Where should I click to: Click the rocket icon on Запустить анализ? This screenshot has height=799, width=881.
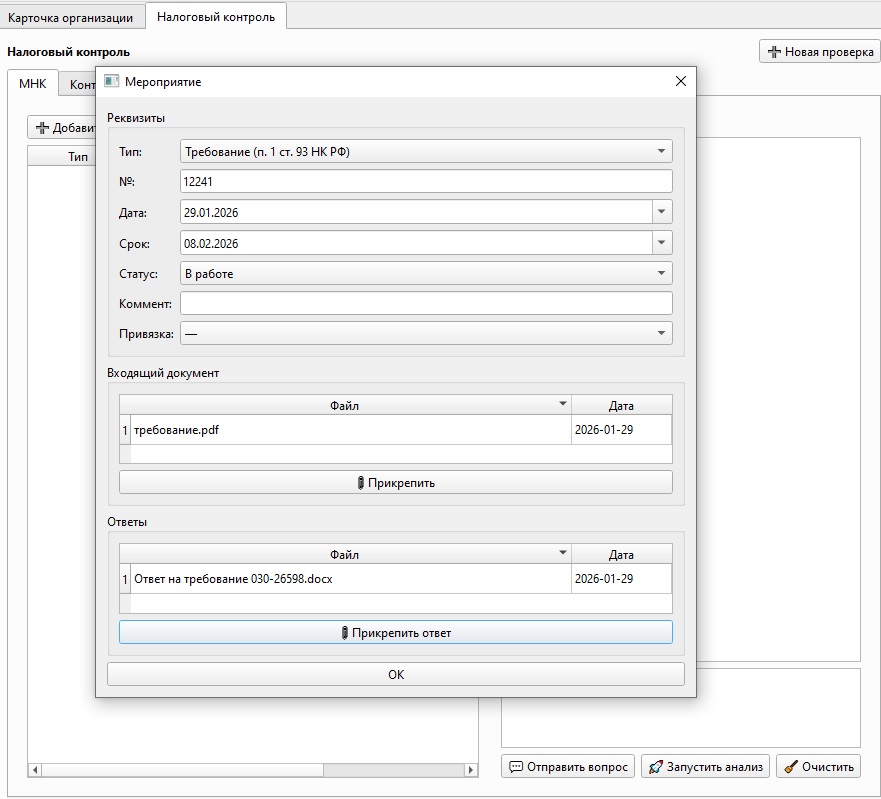coord(655,767)
